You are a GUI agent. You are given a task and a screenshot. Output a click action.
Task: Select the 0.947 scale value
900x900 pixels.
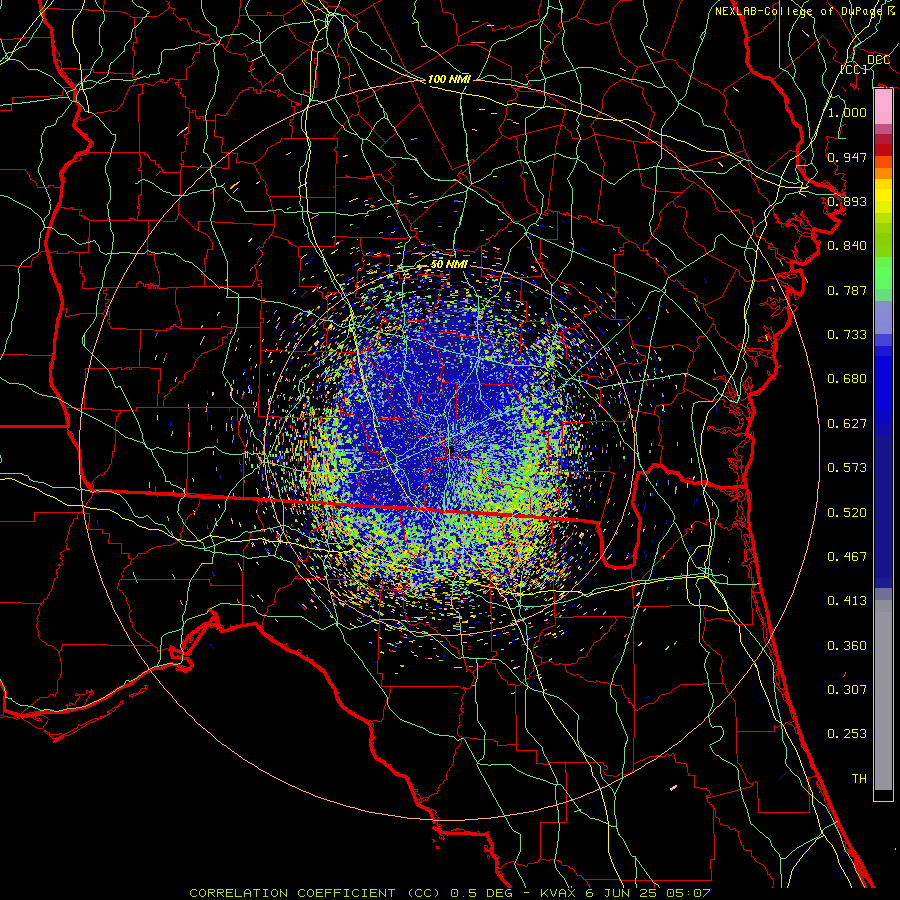[x=847, y=157]
